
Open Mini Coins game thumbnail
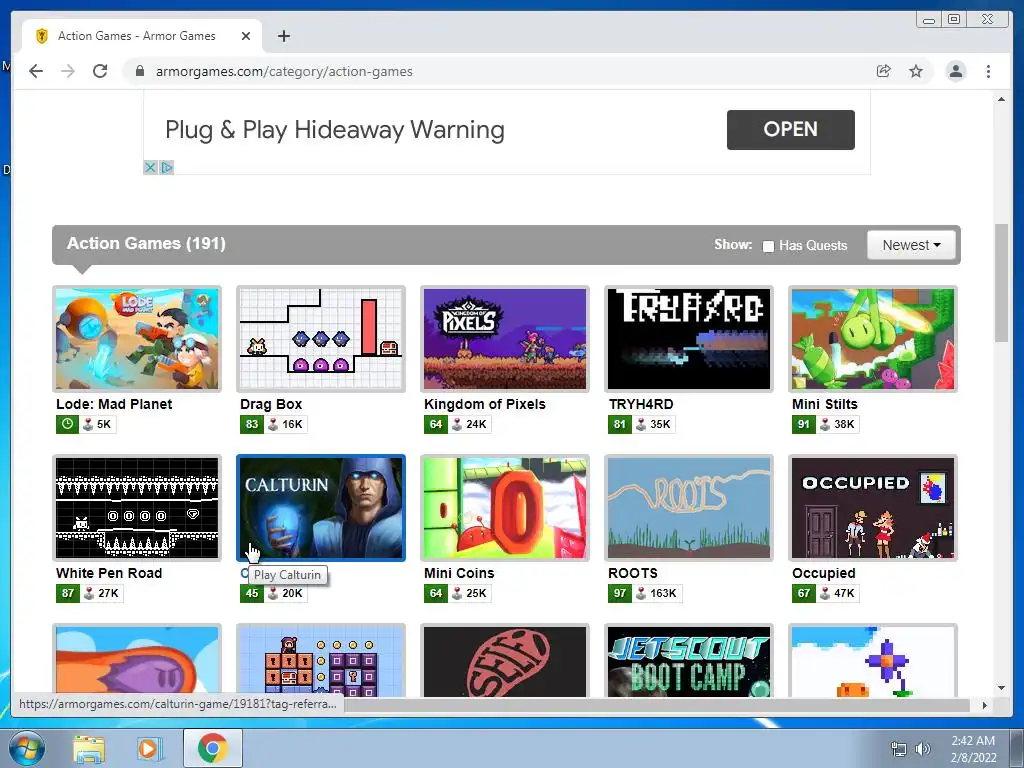click(505, 508)
